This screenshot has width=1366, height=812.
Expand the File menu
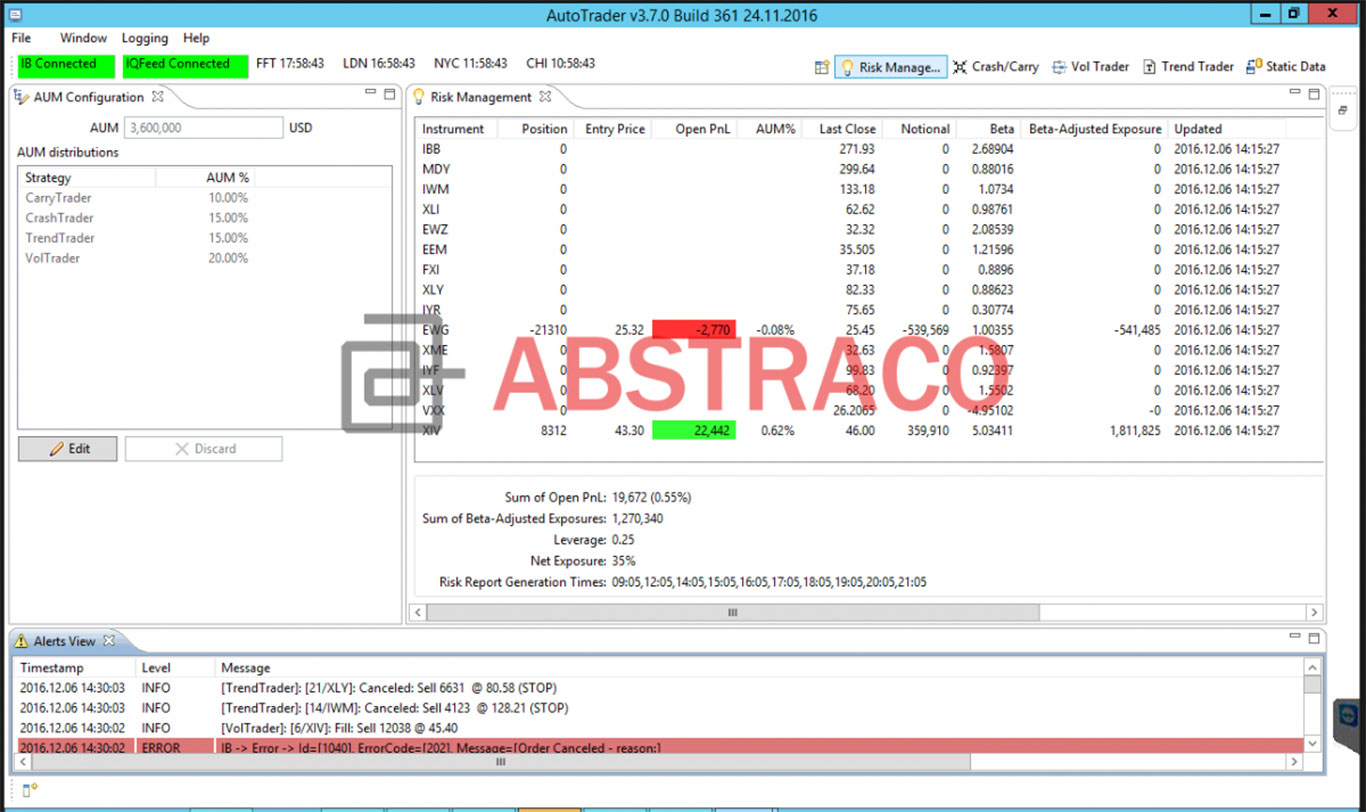pos(19,38)
